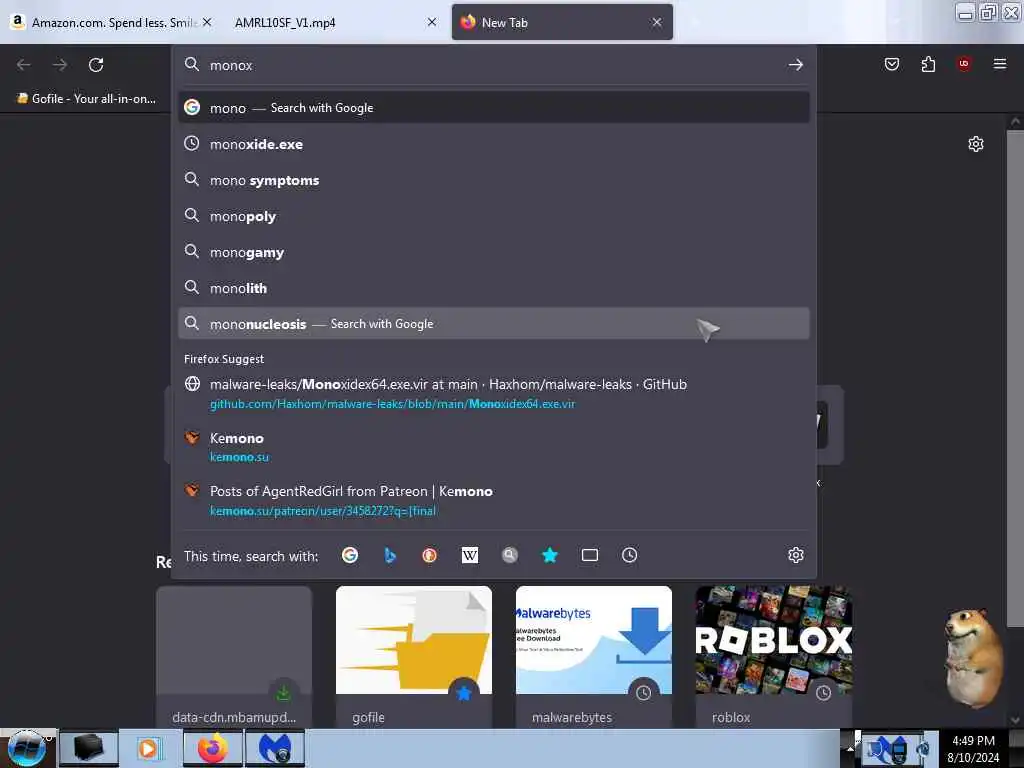Close the Amazon.com tab

[x=207, y=22]
